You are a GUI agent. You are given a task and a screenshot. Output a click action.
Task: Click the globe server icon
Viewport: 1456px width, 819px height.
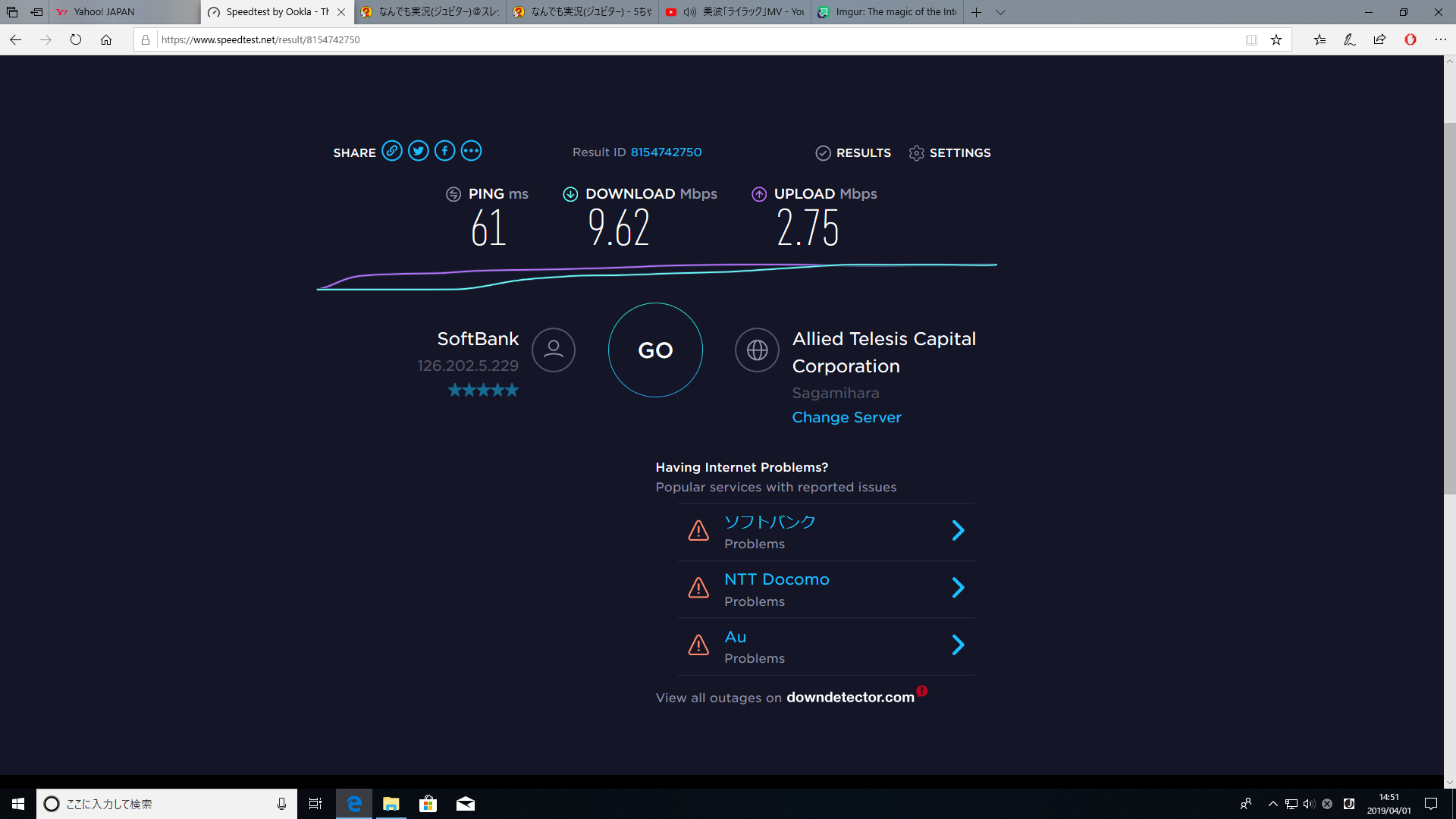click(x=757, y=350)
